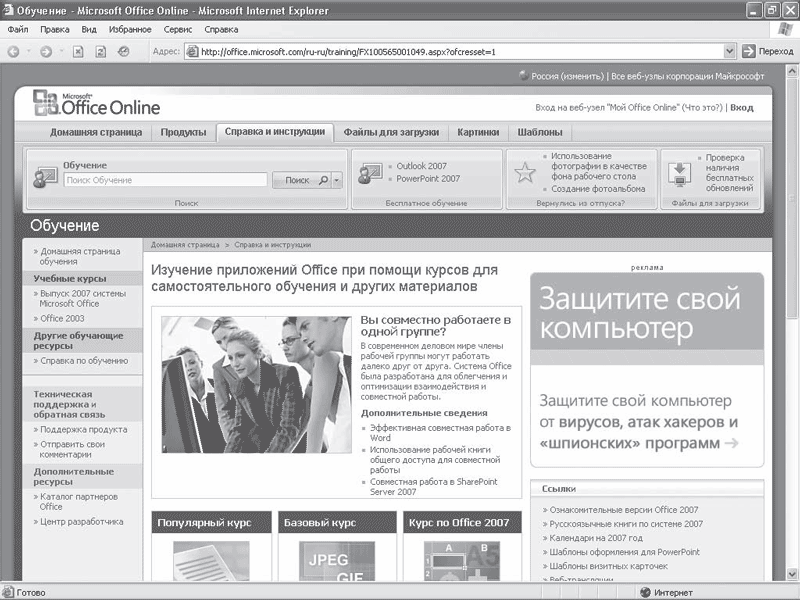Screen dimensions: 800x600
Task: Click the download icon in Файлы для загрузки panel
Action: point(680,174)
